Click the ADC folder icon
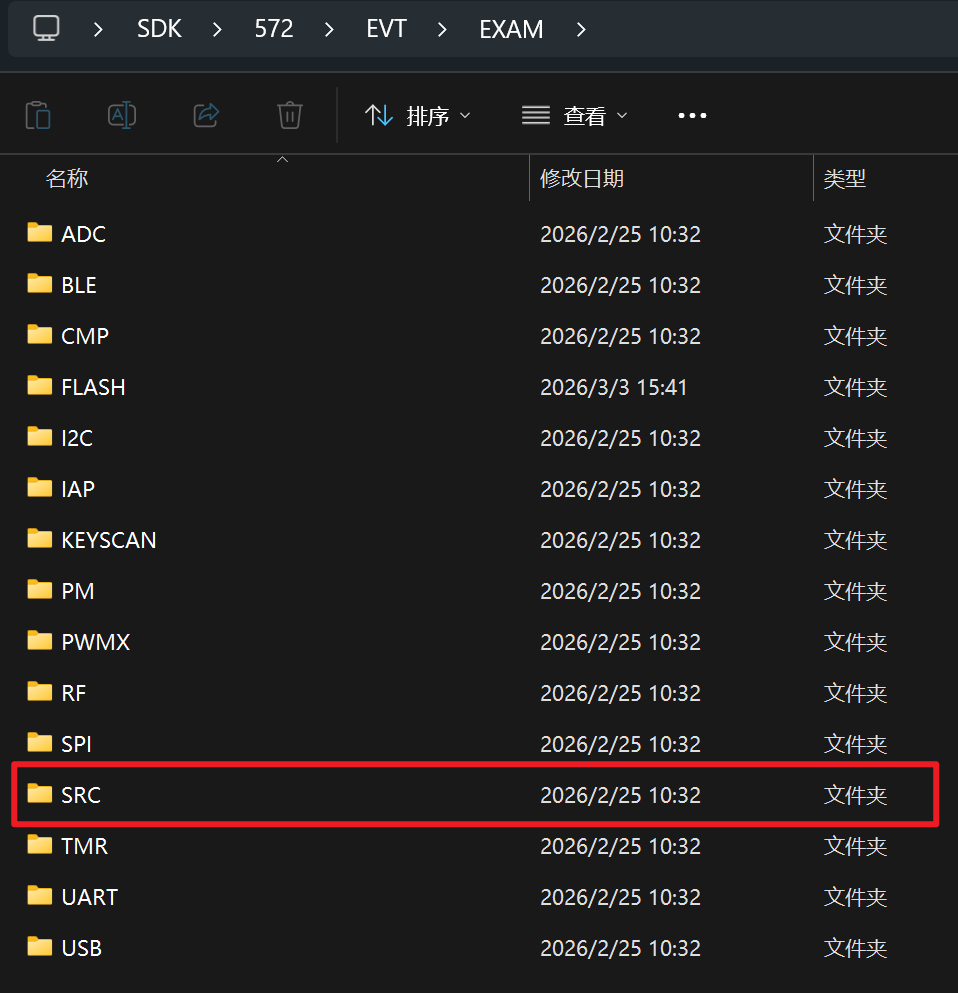The image size is (958, 993). coord(40,232)
